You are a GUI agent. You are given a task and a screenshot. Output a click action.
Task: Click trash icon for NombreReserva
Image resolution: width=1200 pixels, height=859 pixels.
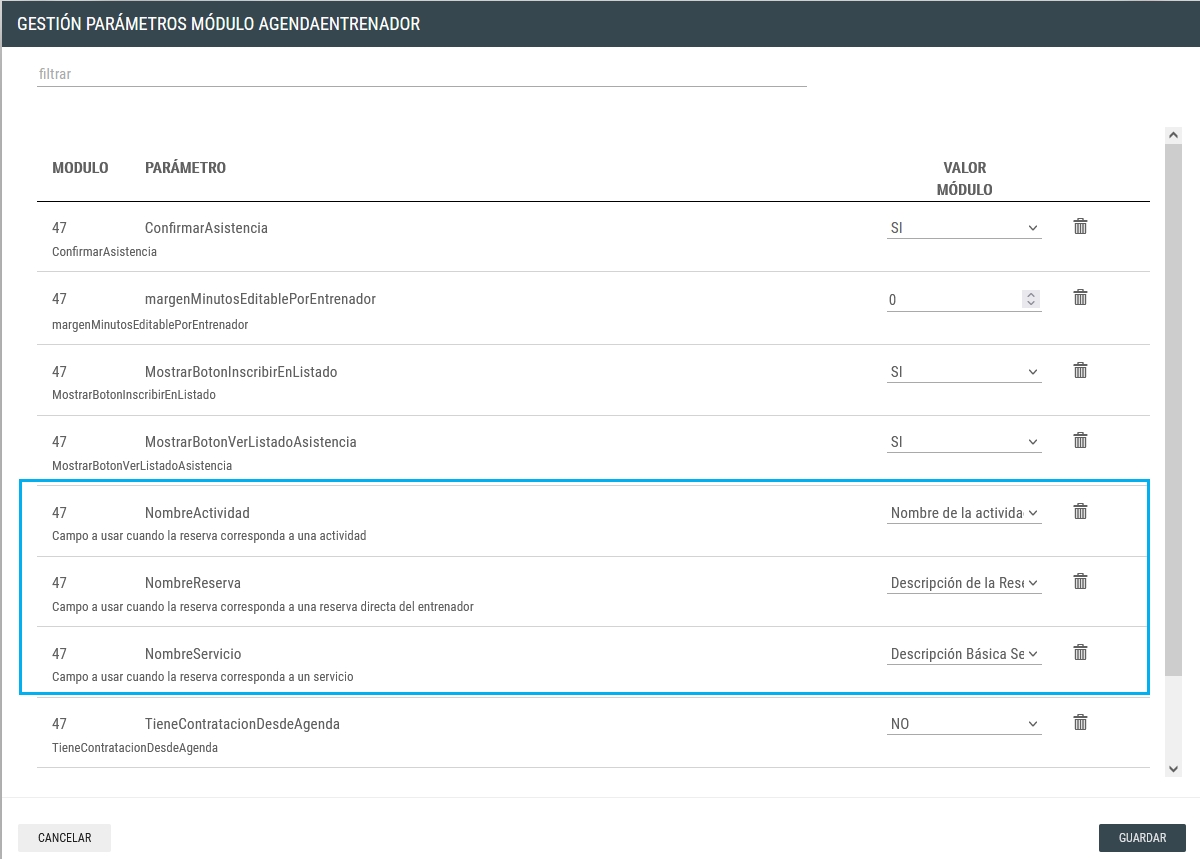[x=1080, y=582]
